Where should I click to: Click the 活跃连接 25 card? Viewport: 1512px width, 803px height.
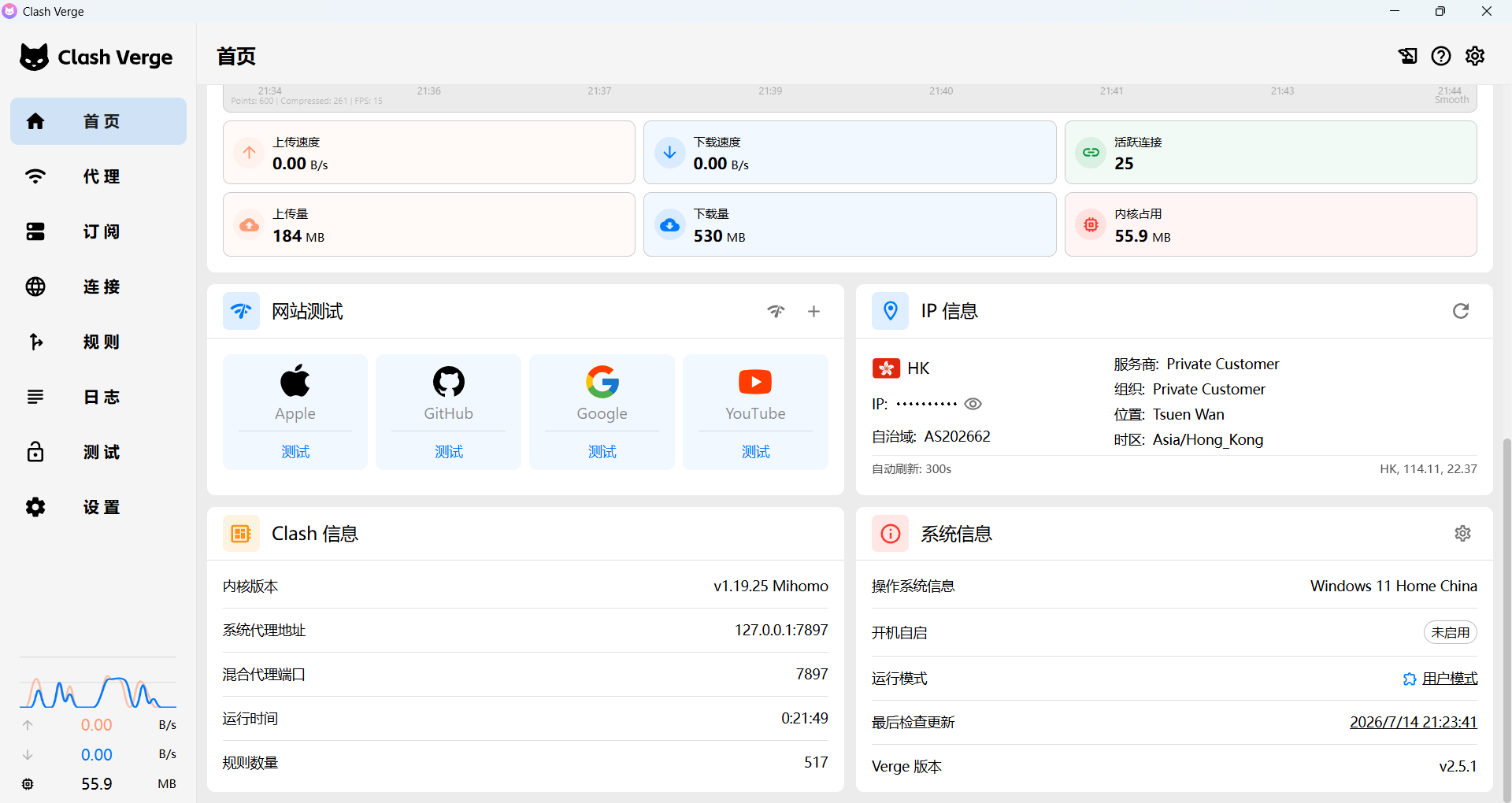pos(1270,153)
